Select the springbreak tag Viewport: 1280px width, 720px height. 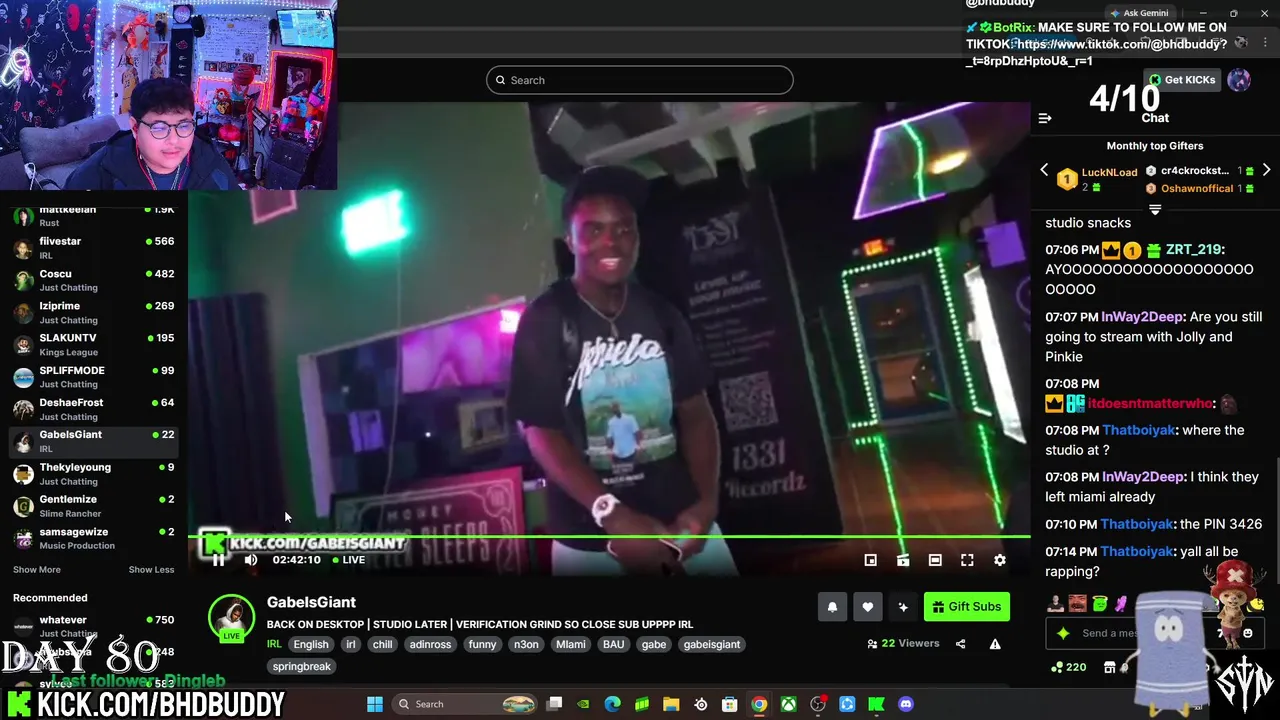[x=301, y=667]
